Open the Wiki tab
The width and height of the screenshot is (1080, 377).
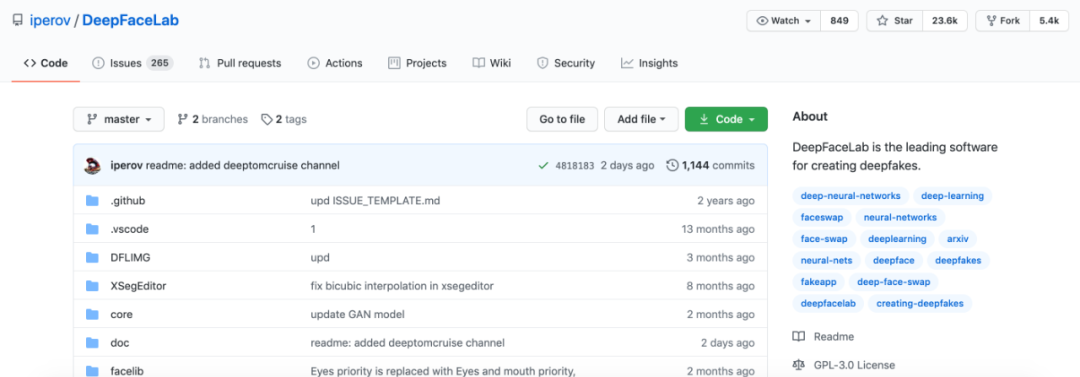pos(492,63)
